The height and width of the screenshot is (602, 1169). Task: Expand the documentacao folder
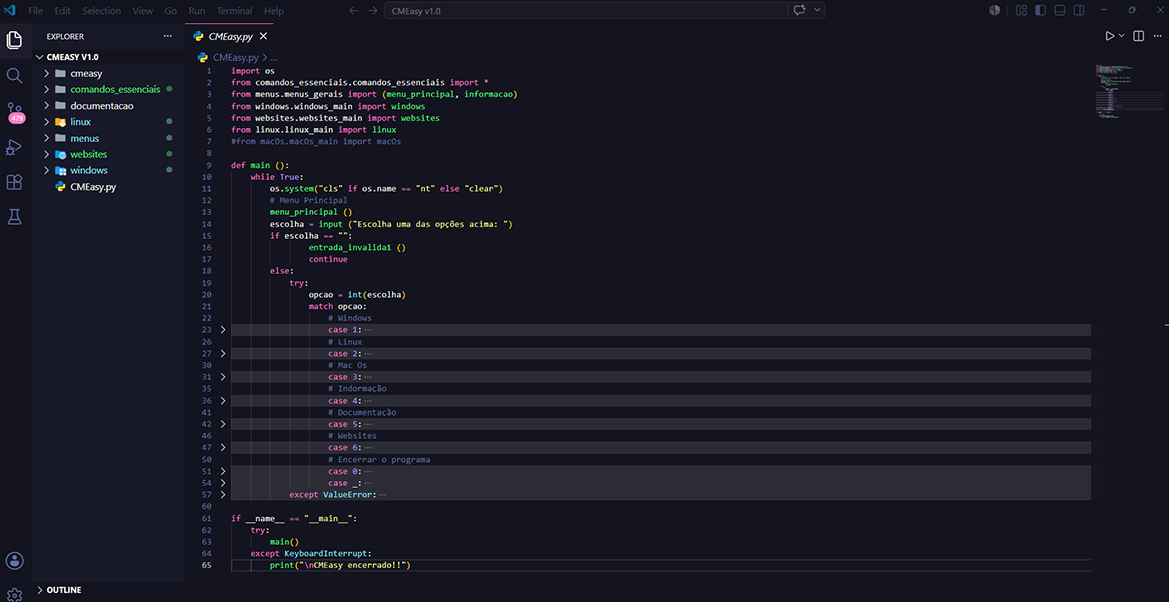click(46, 106)
